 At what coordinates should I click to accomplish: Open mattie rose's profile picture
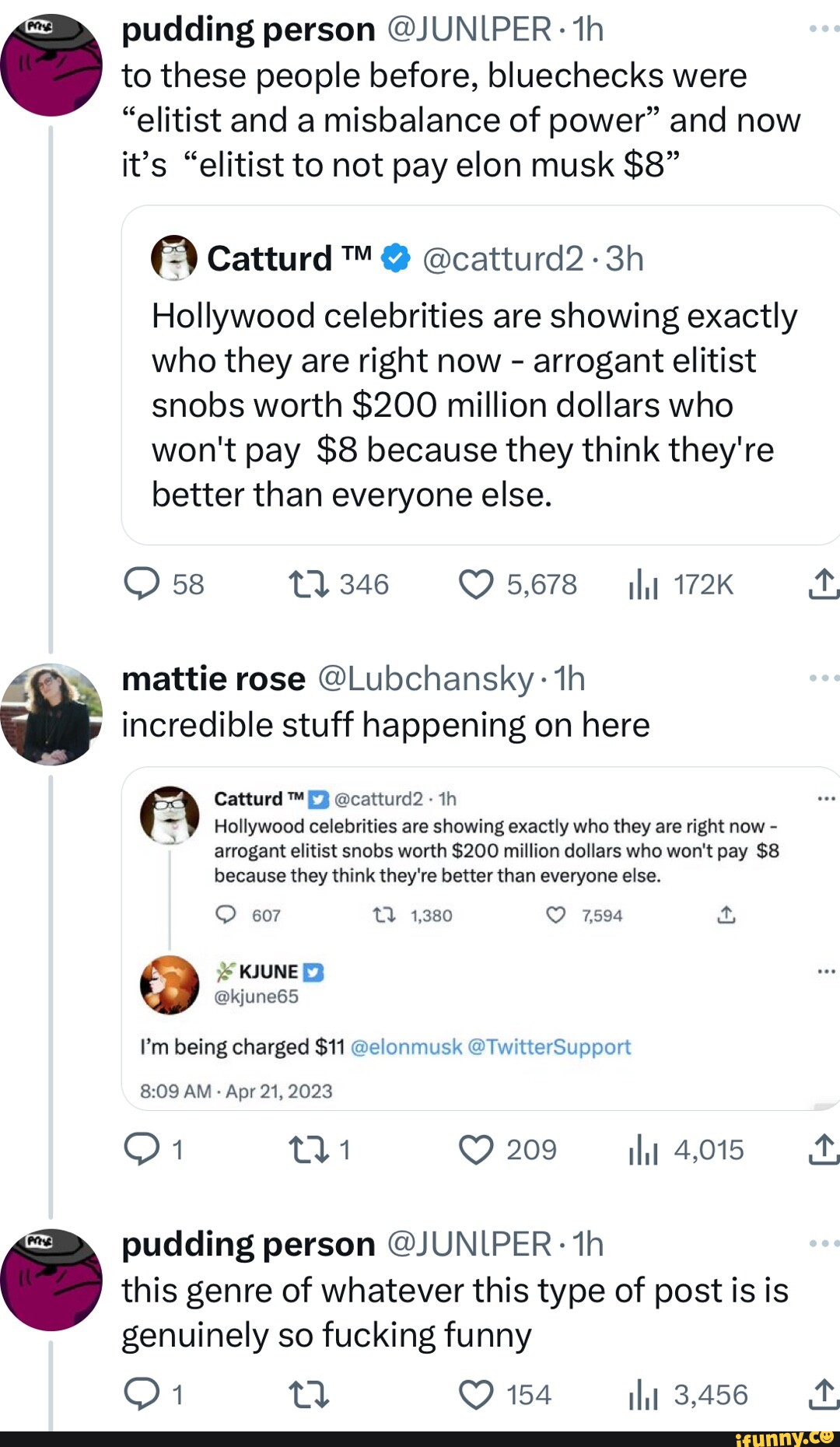51,714
